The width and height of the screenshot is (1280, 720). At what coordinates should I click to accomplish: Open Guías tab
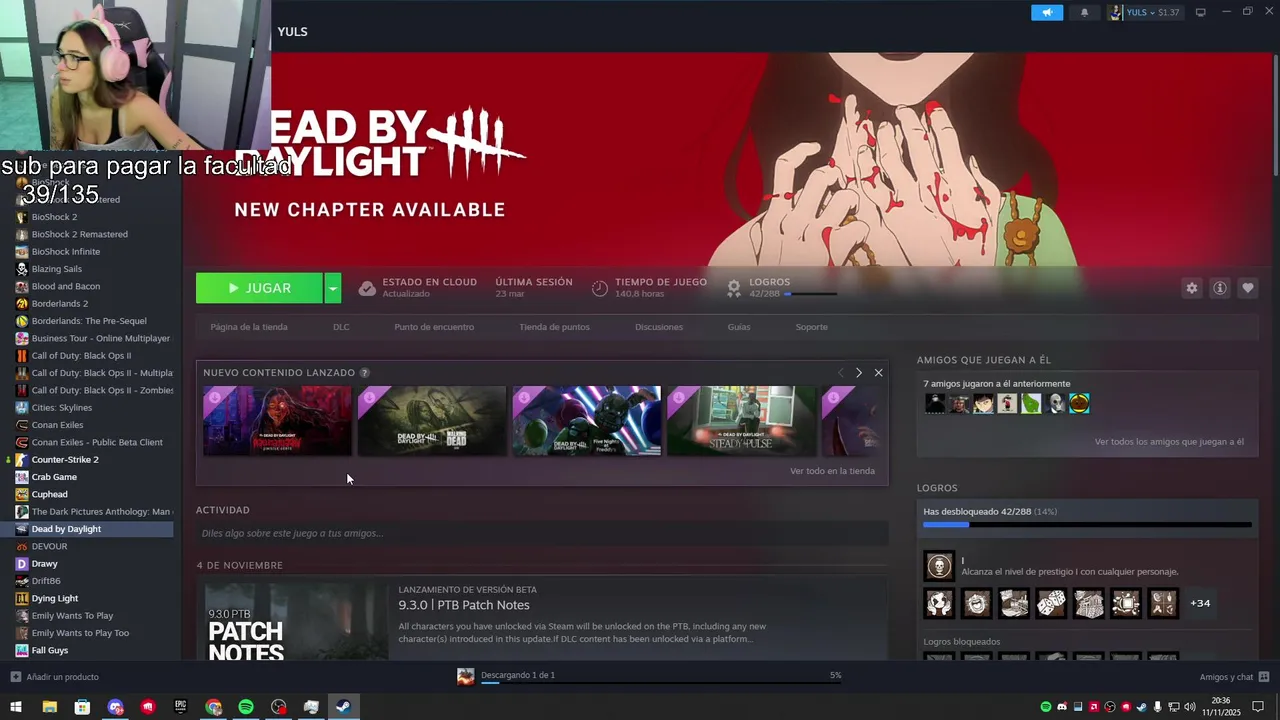[739, 327]
